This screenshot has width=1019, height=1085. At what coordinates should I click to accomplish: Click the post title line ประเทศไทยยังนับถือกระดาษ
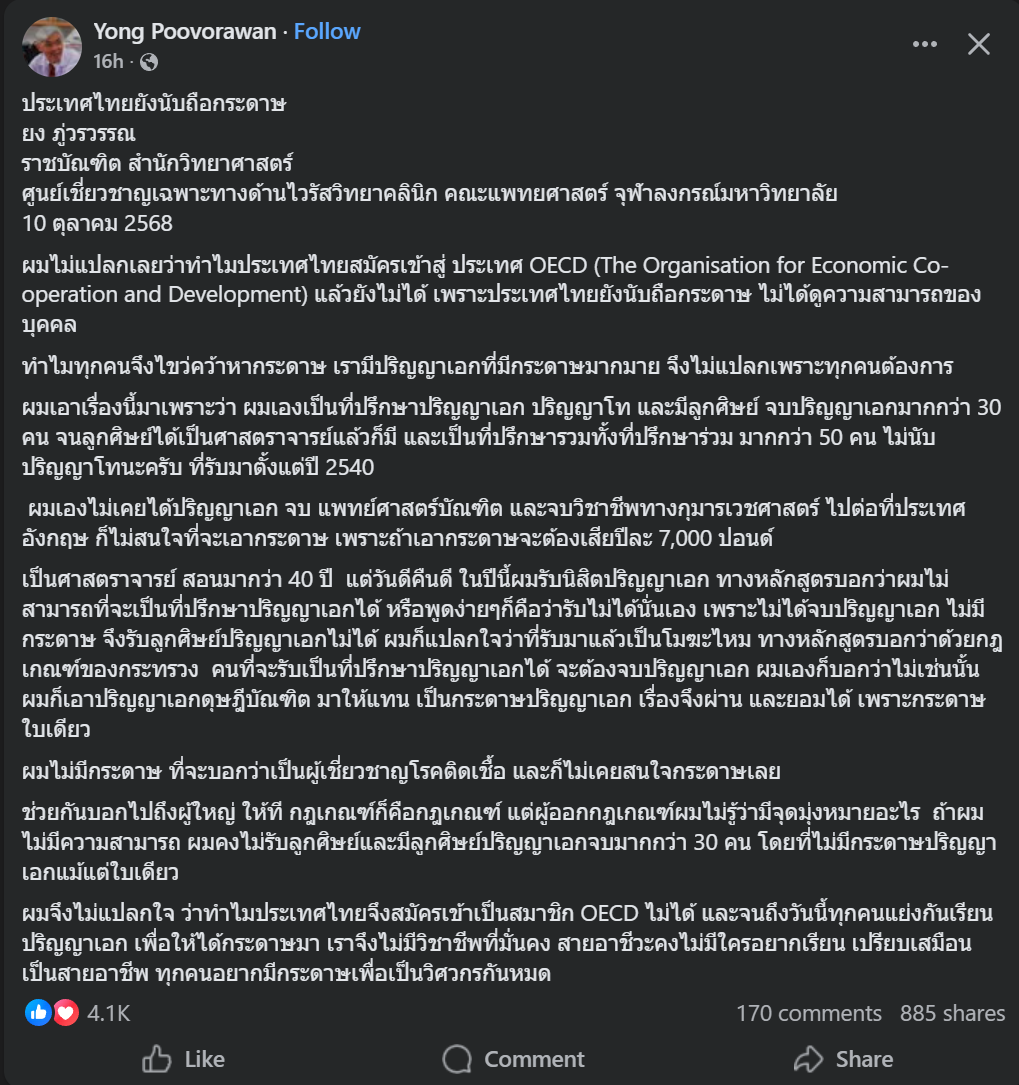(x=154, y=104)
